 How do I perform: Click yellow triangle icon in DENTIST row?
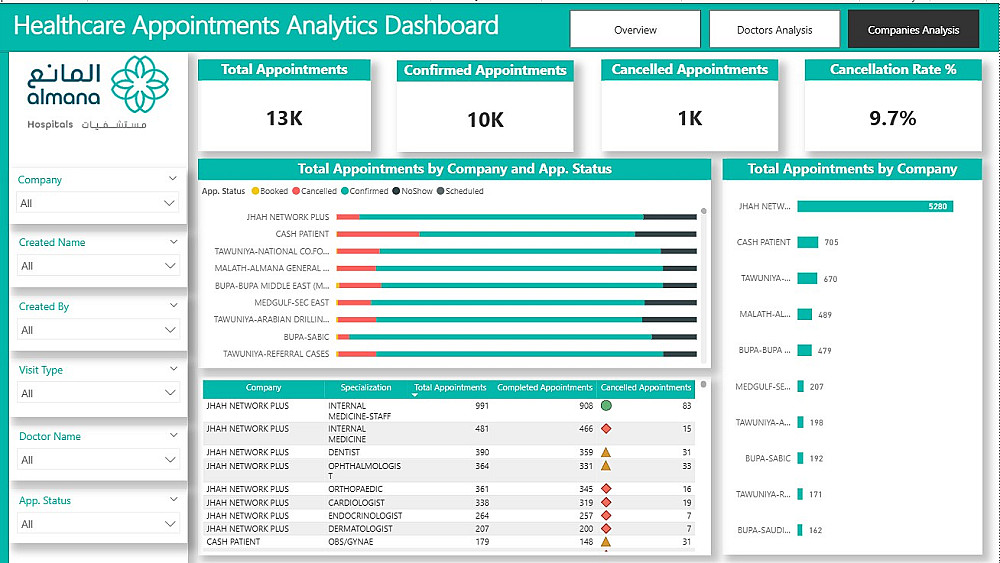click(x=606, y=452)
